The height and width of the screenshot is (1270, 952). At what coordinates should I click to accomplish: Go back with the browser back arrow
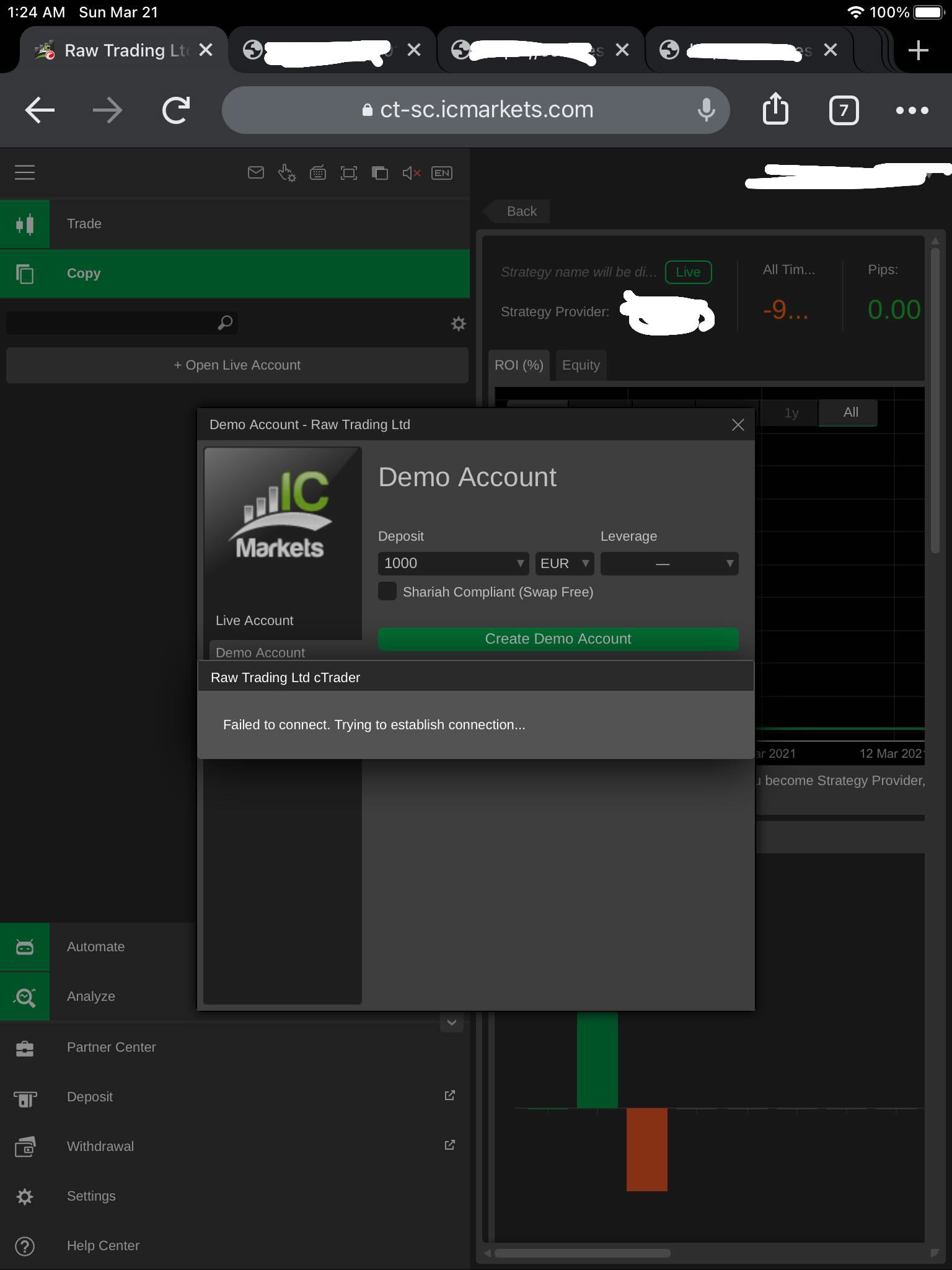[40, 110]
